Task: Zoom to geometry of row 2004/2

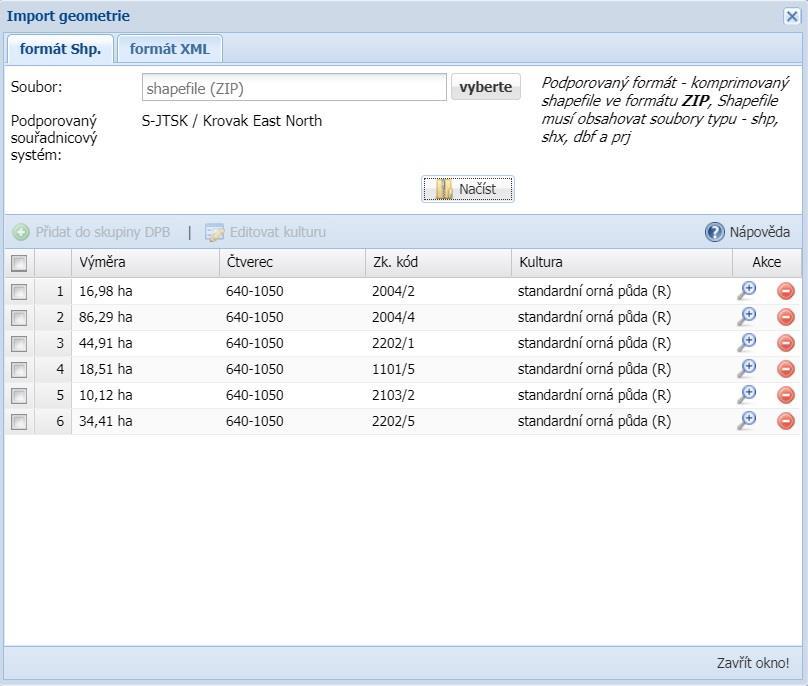Action: tap(747, 291)
